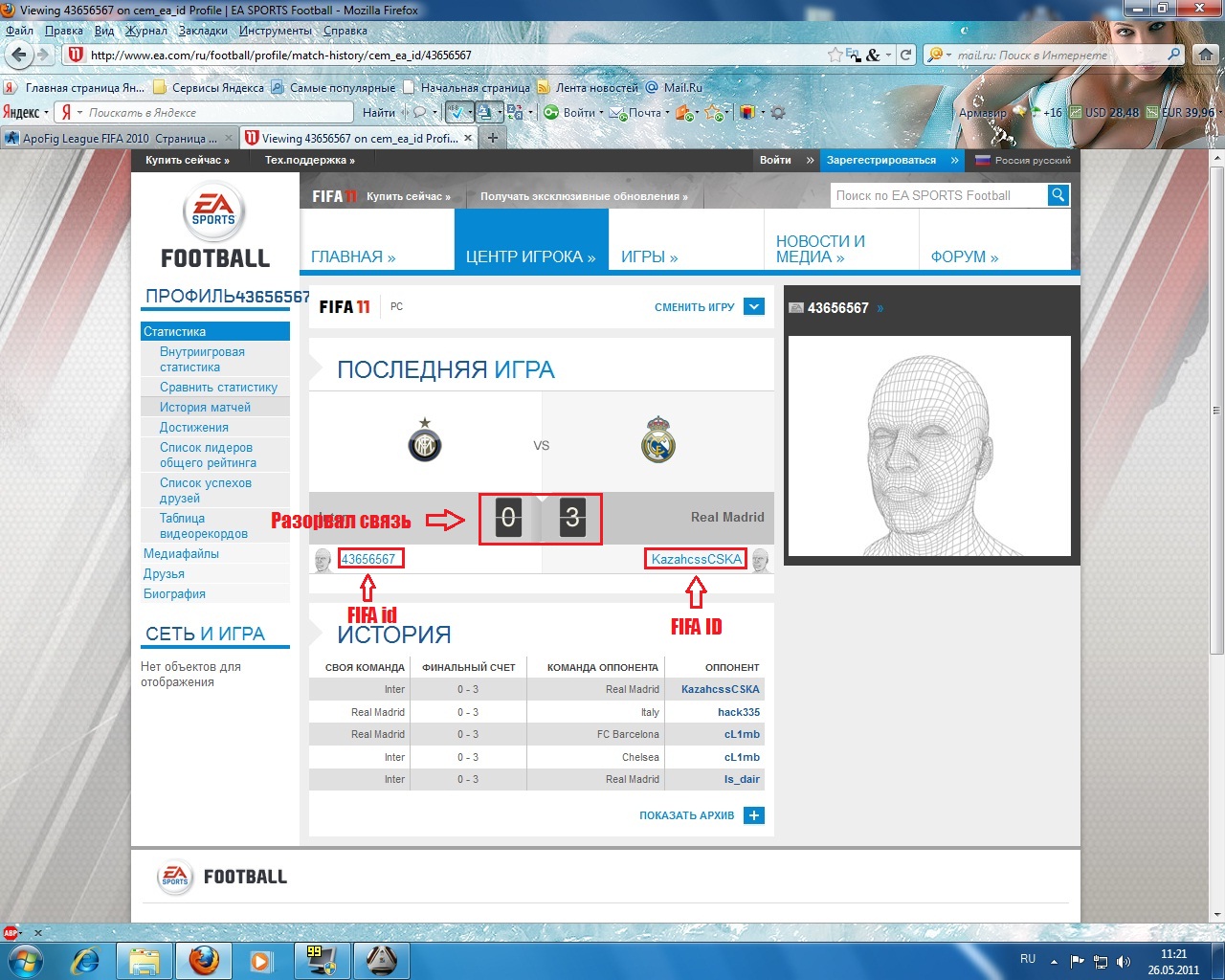The width and height of the screenshot is (1225, 980).
Task: Click the Yandex toolbar weather icon
Action: (1020, 112)
